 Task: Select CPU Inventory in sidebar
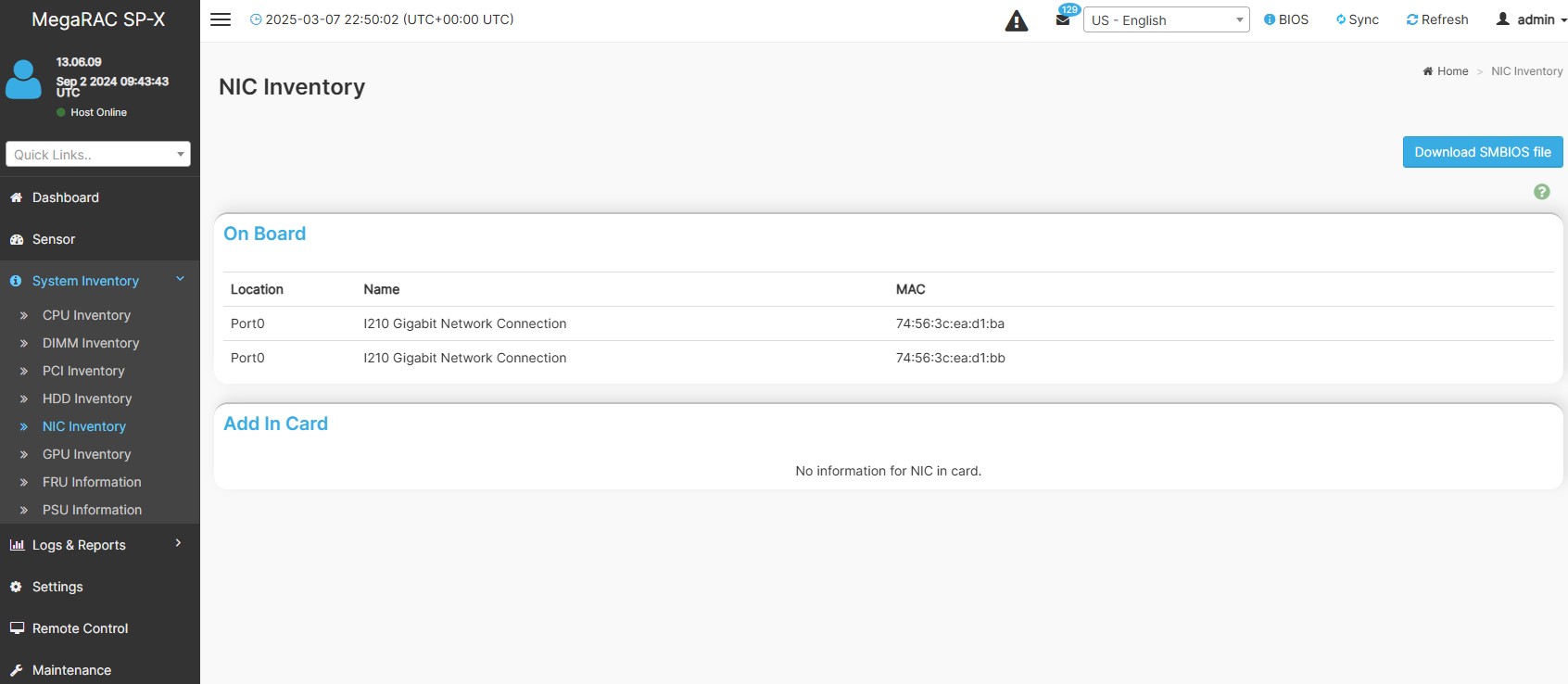coord(86,315)
